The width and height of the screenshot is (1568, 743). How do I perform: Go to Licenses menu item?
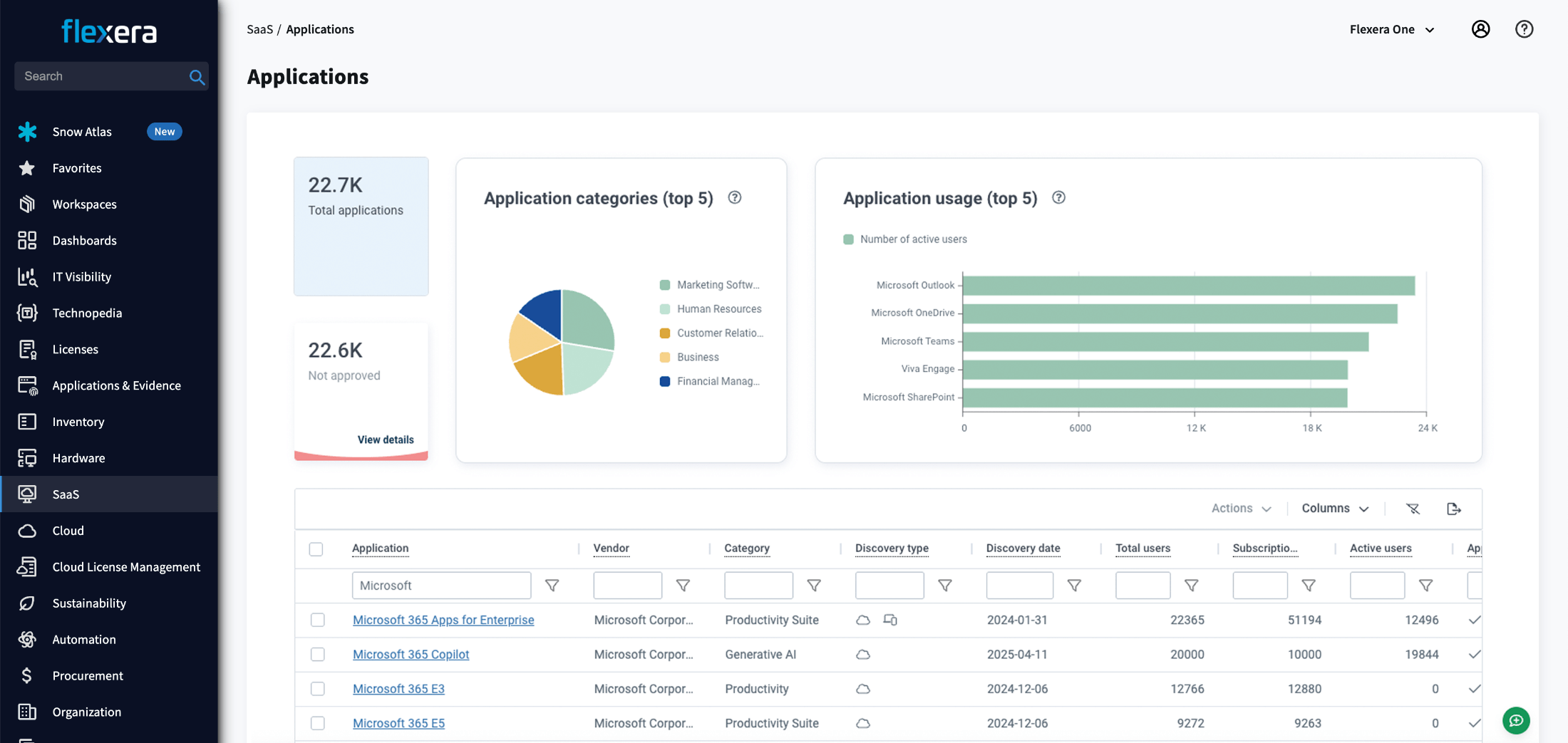75,350
